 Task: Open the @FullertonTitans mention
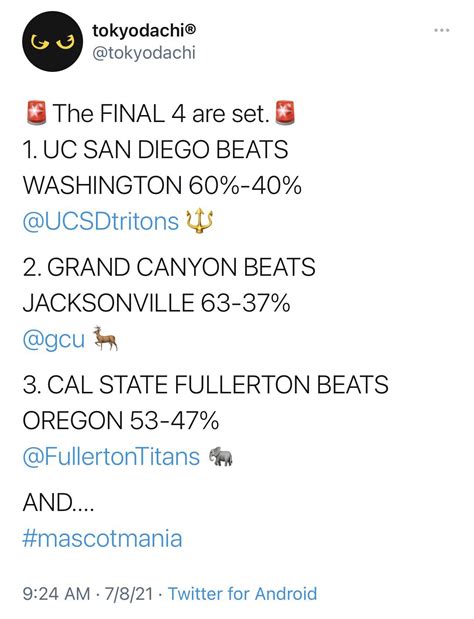(112, 457)
